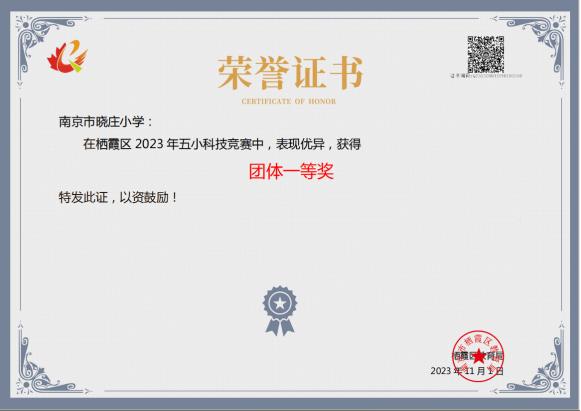Viewport: 581px width, 411px height.
Task: Click the red maple-leaf phoenix logo
Action: tap(67, 56)
